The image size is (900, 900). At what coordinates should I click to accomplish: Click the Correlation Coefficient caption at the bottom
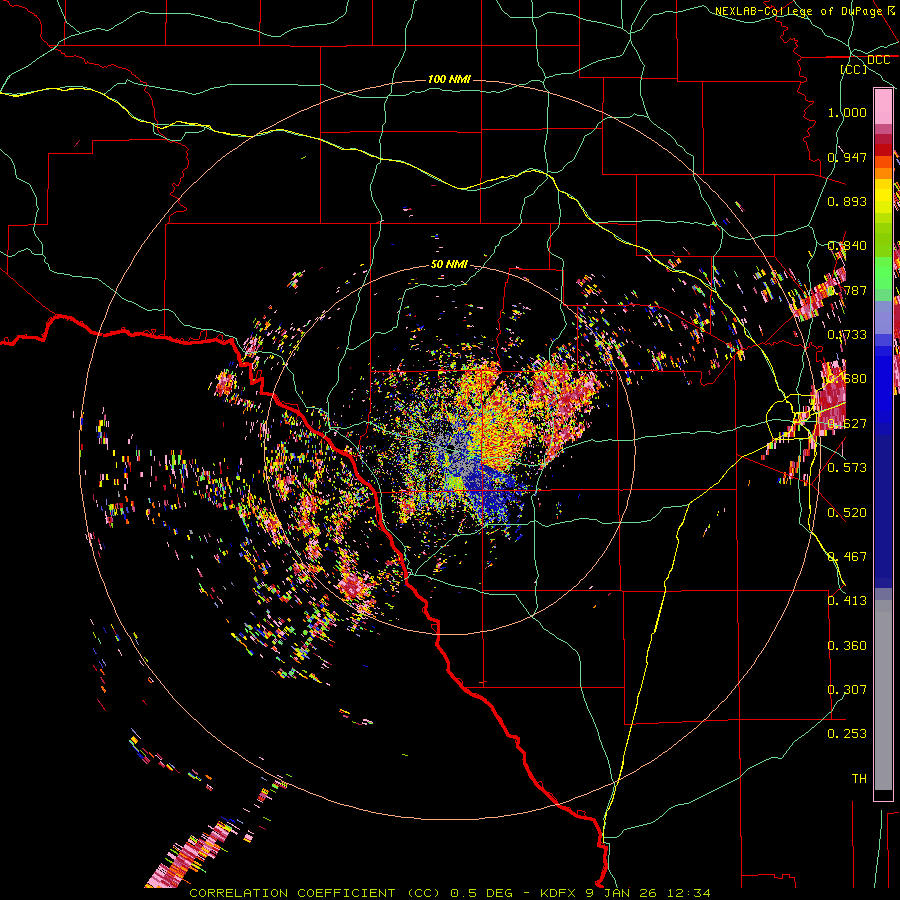coord(449,893)
